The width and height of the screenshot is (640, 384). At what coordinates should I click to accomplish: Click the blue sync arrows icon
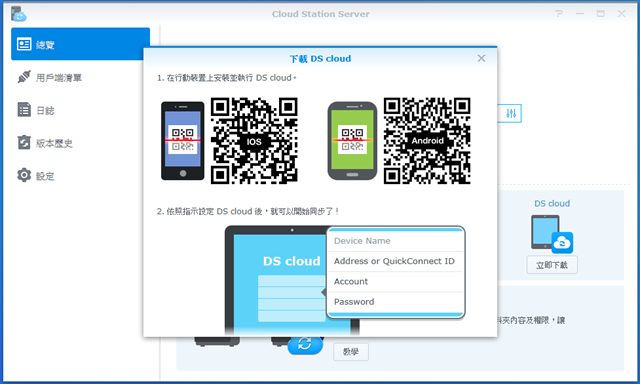click(305, 344)
